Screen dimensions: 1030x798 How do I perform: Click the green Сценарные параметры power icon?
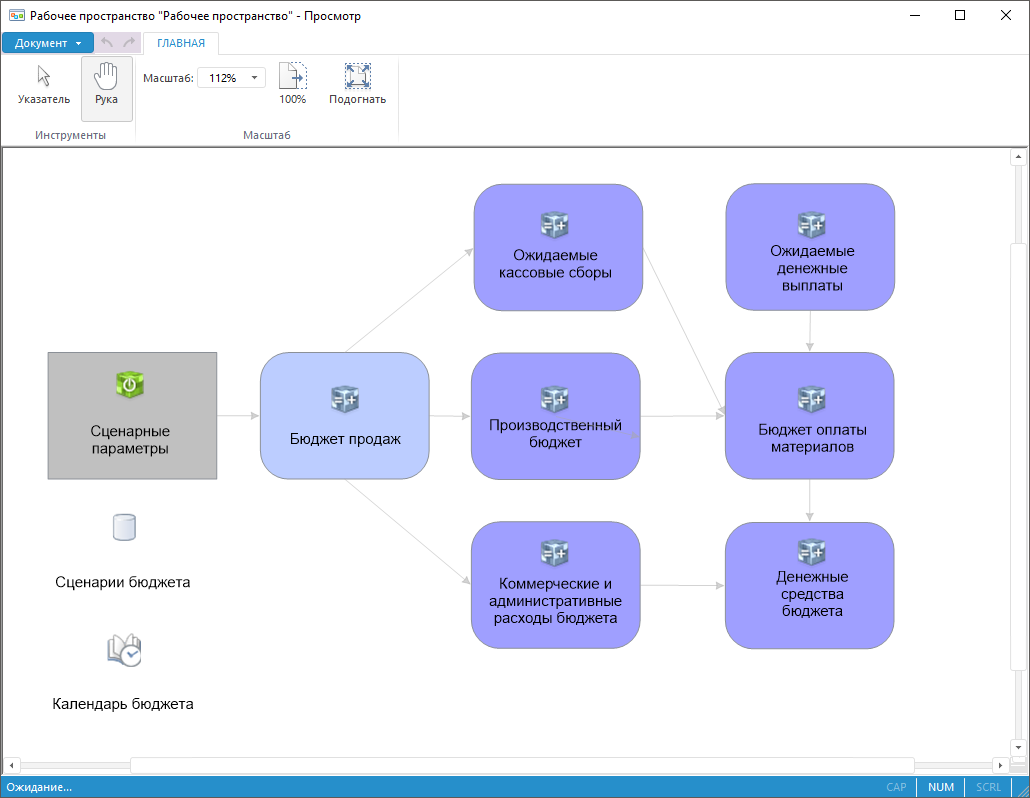129,384
